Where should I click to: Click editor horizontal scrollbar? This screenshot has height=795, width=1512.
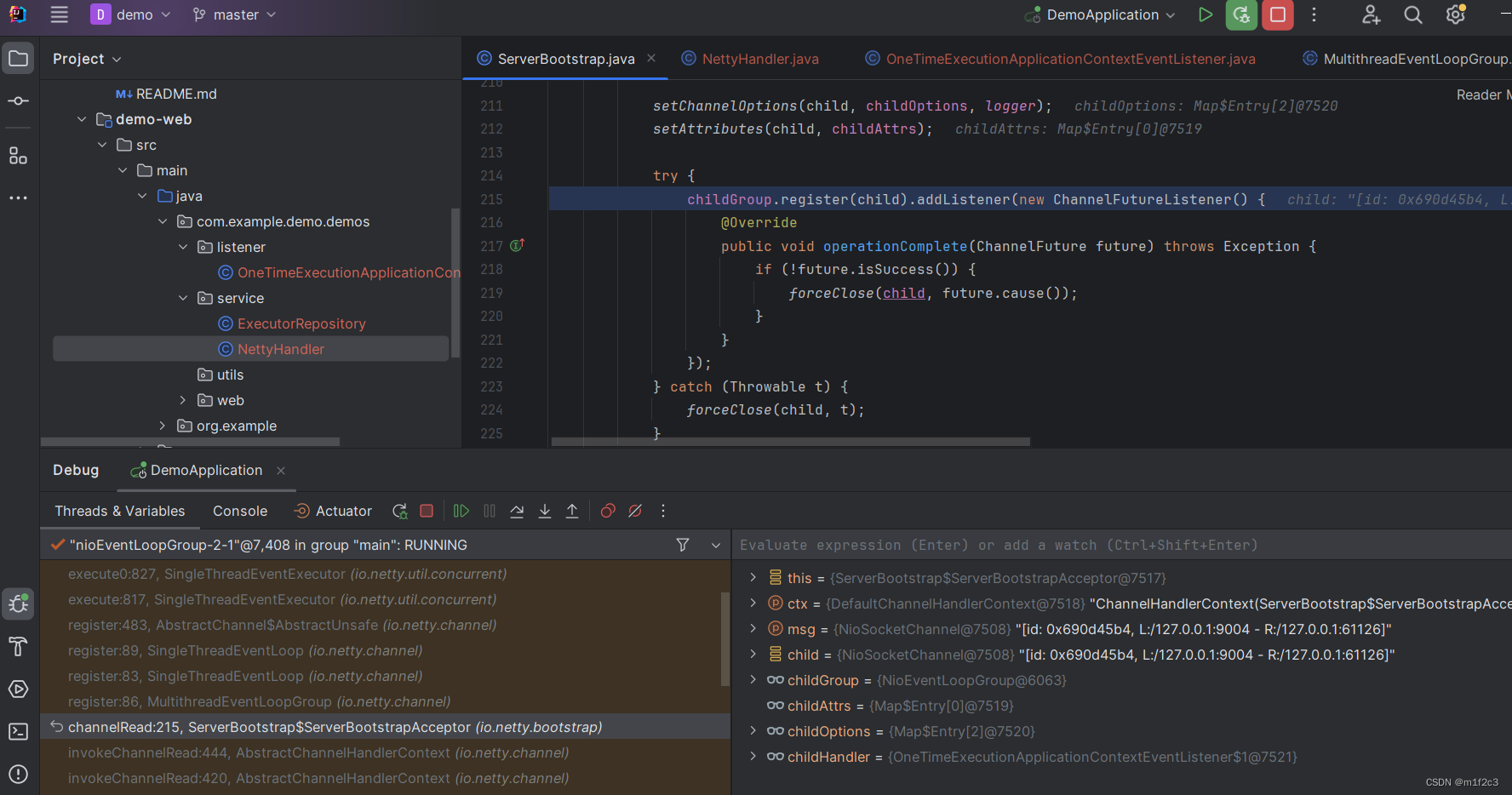(791, 442)
